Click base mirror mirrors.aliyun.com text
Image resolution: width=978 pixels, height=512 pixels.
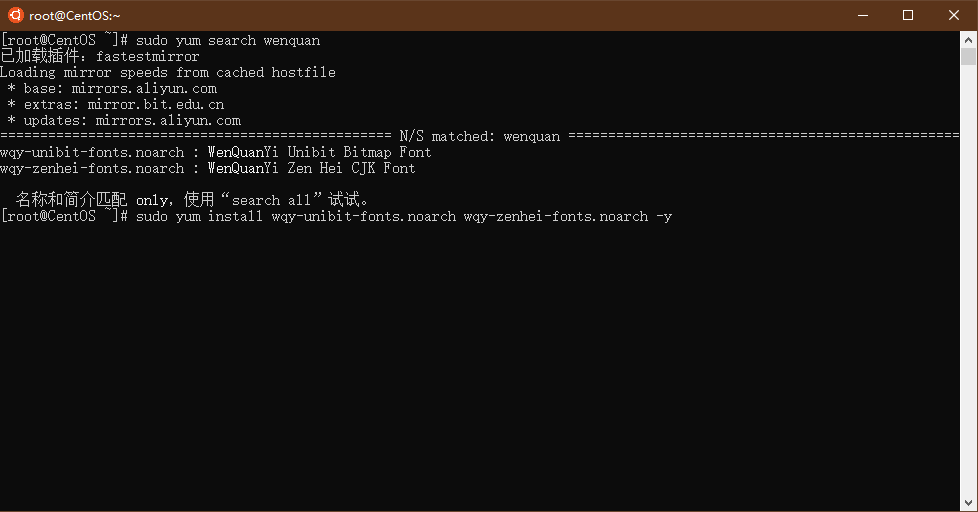(x=144, y=89)
